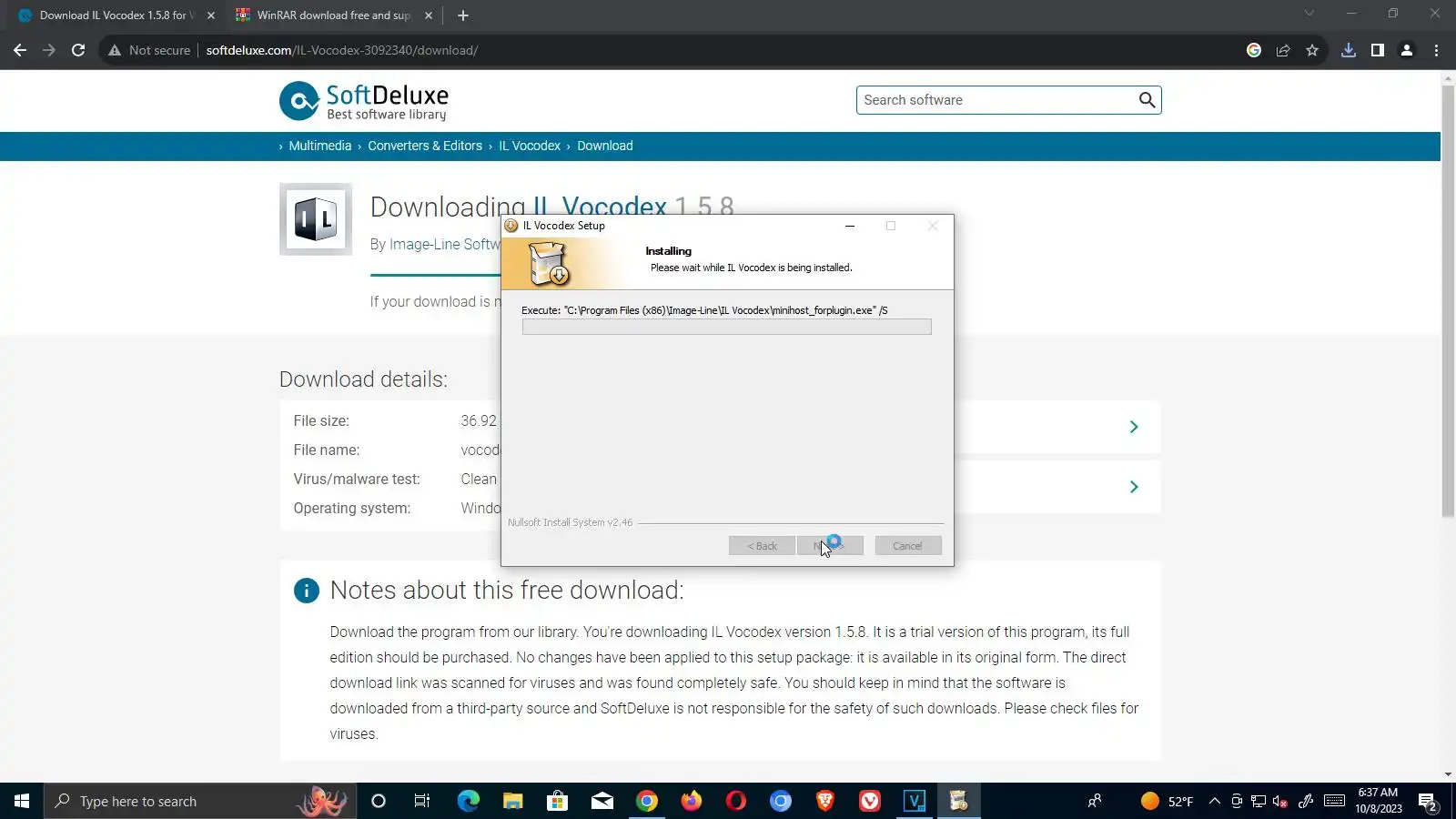Open the Windows Start menu
The image size is (1456, 819).
pos(22,801)
